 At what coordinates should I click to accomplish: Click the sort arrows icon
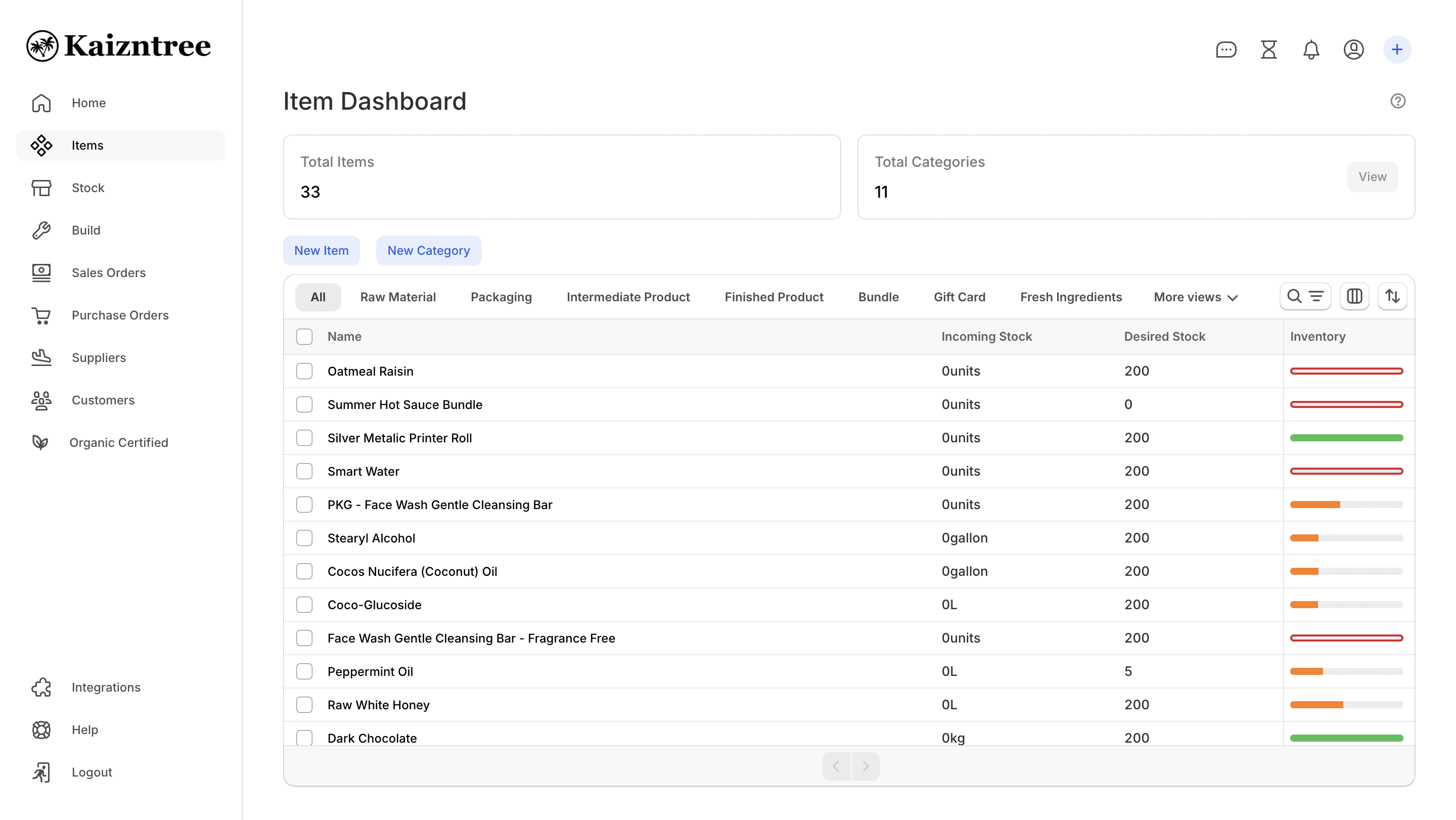(1392, 296)
